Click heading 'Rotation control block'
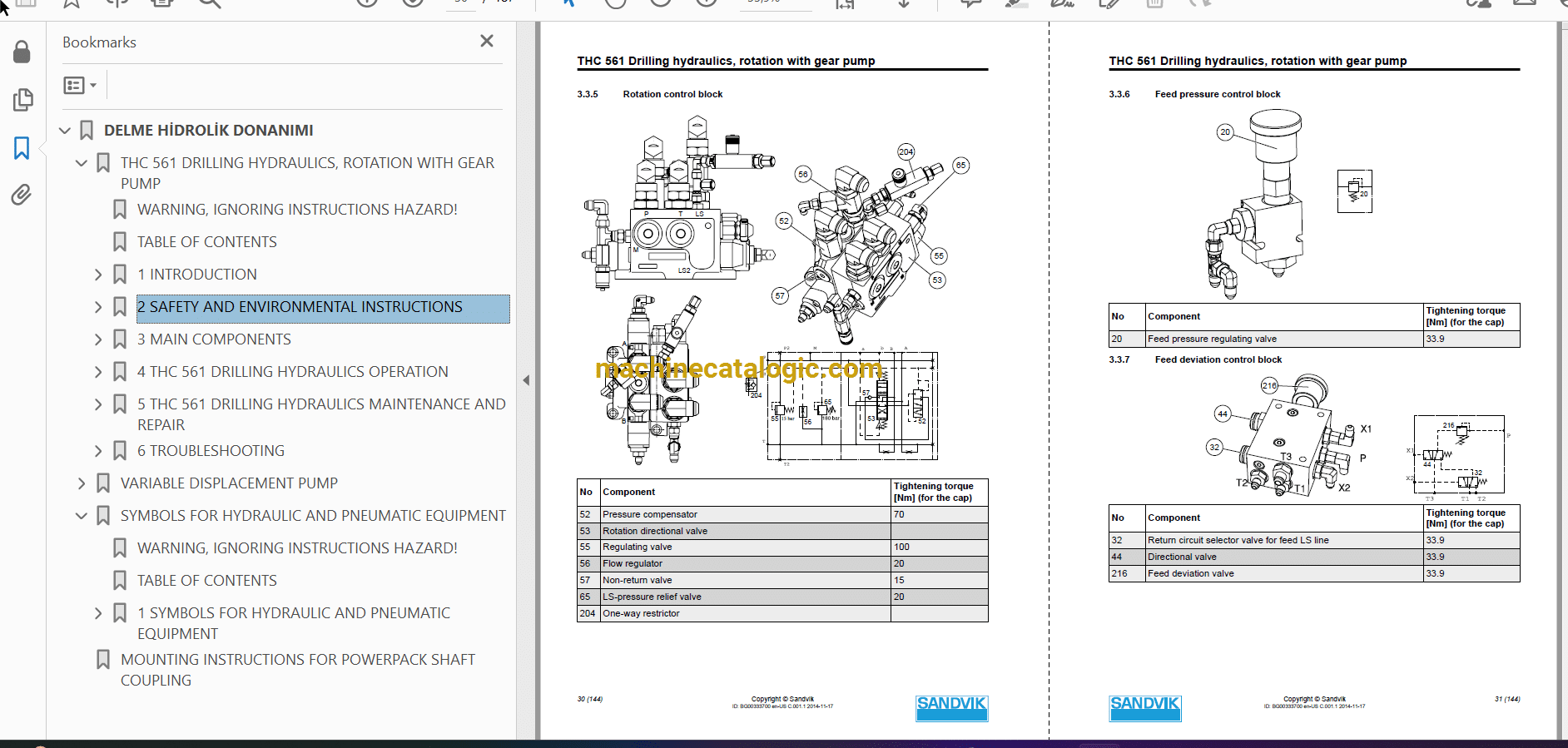The image size is (1568, 748). click(672, 94)
